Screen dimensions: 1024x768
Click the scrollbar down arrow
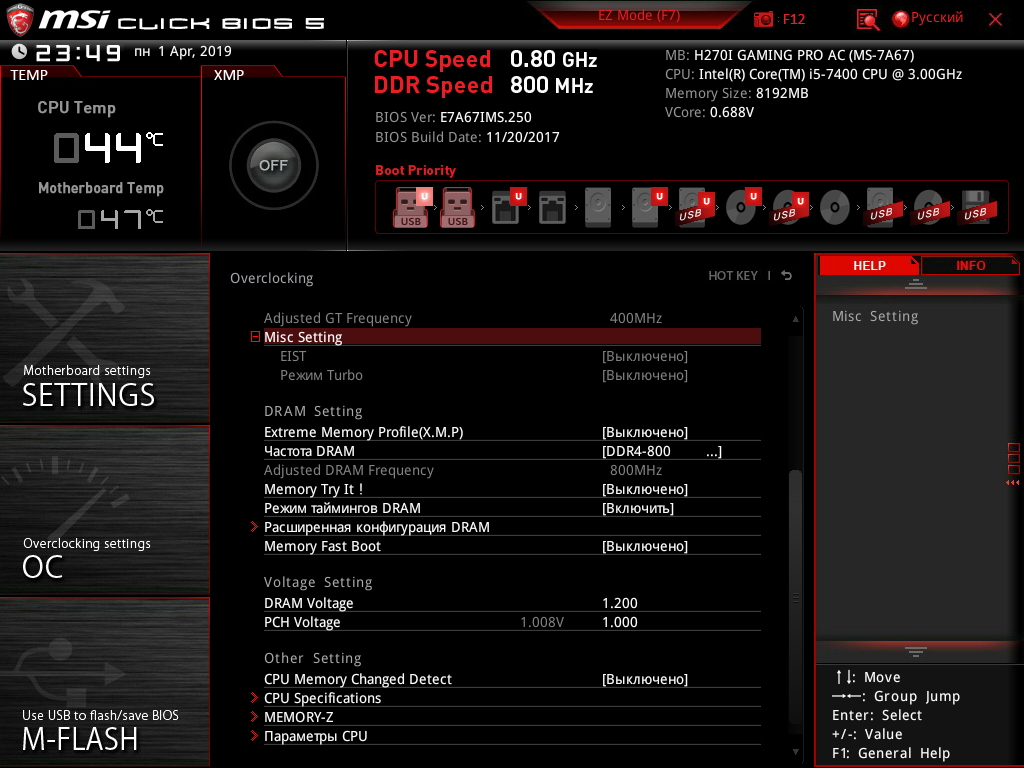pyautogui.click(x=795, y=752)
